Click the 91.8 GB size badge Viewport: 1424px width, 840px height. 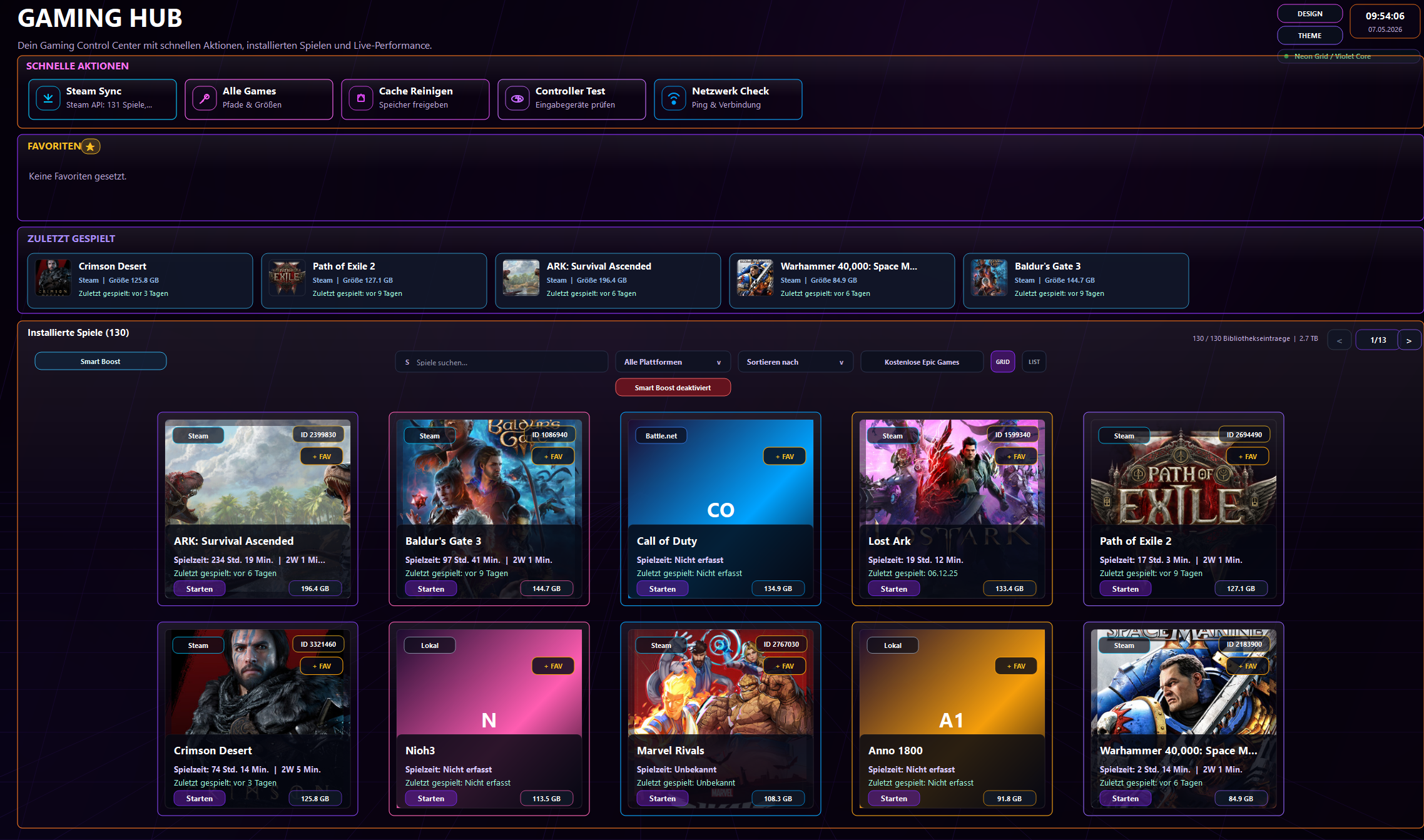tap(1010, 798)
